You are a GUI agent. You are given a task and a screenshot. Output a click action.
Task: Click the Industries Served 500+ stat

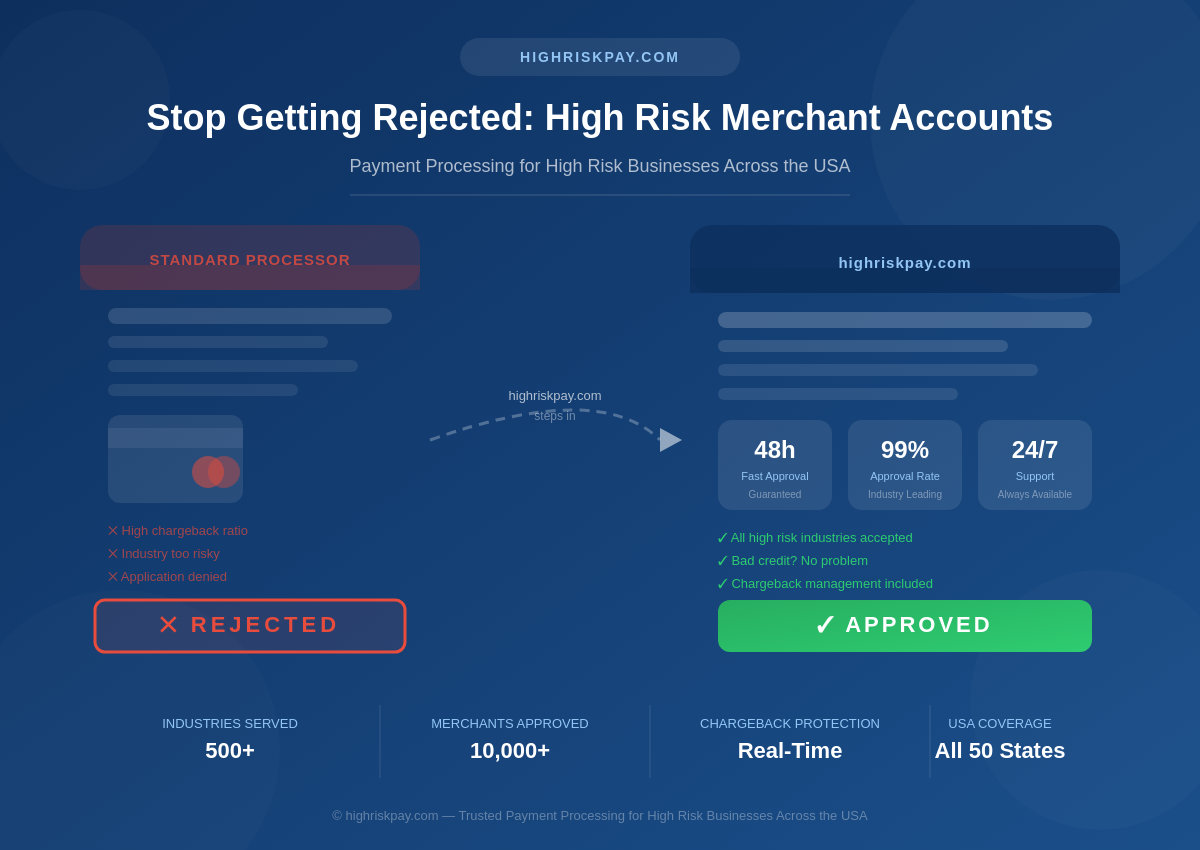[230, 738]
